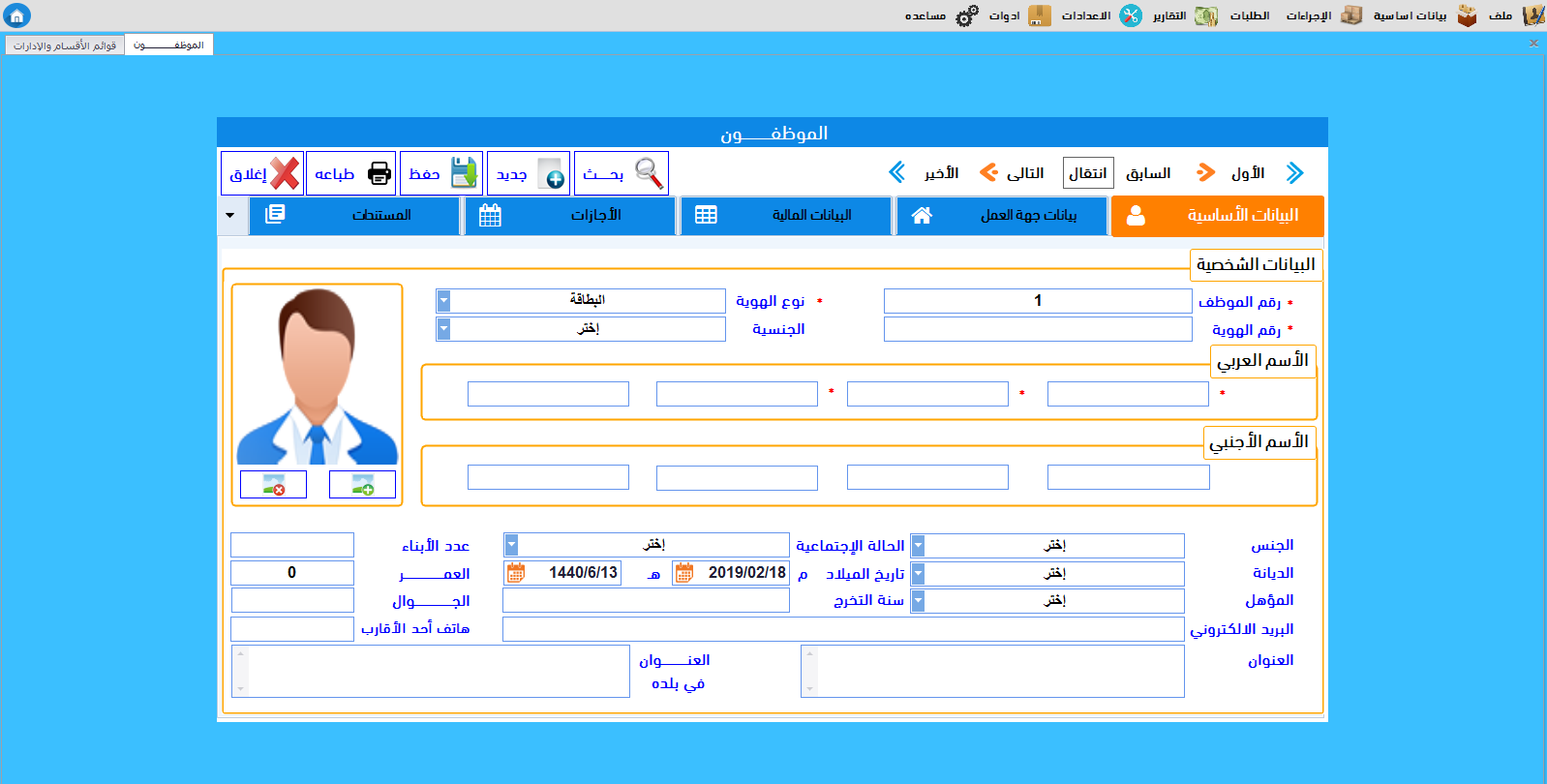Click the double-chevron icon beside الأخير

pyautogui.click(x=896, y=172)
